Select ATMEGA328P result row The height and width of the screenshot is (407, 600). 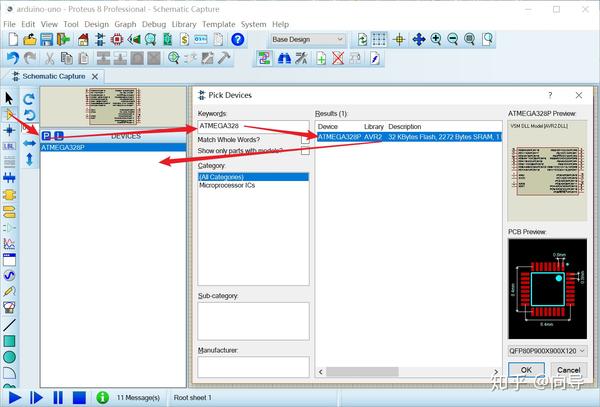tap(409, 137)
